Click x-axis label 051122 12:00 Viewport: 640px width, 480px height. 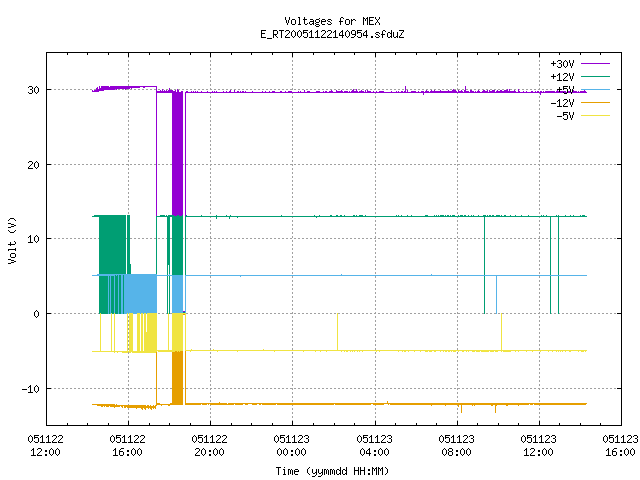click(45, 446)
